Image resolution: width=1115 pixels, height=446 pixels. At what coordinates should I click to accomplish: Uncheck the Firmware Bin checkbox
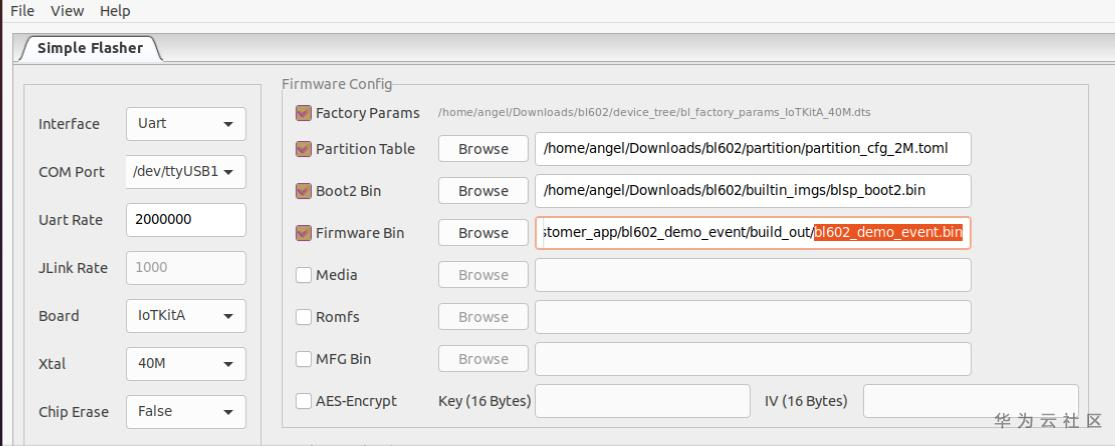tap(304, 233)
